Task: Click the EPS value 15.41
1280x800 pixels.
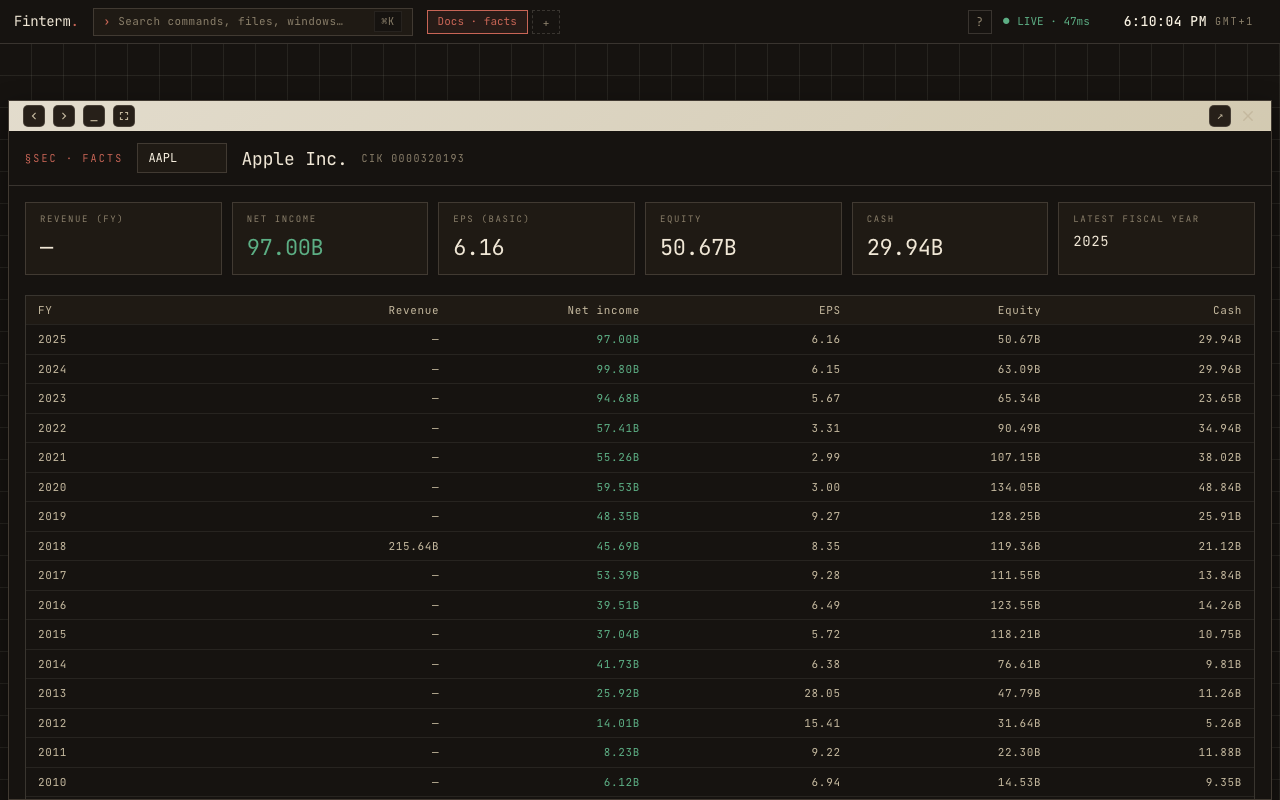Action: 822,724
